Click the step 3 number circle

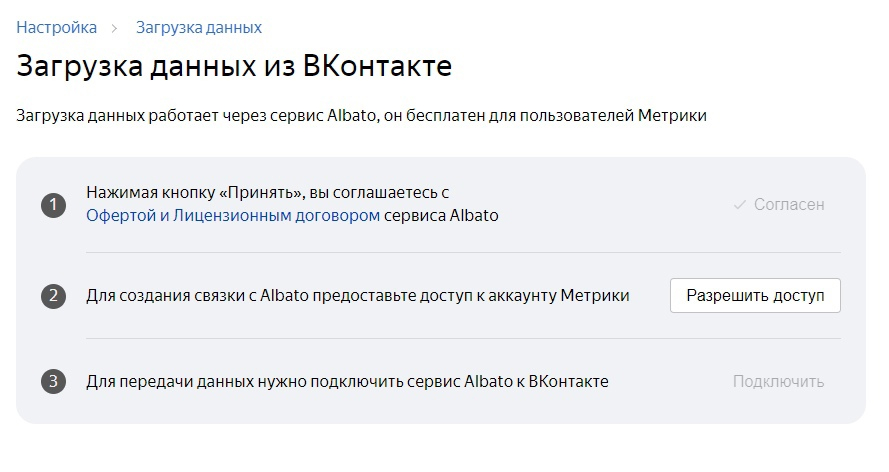(x=53, y=381)
